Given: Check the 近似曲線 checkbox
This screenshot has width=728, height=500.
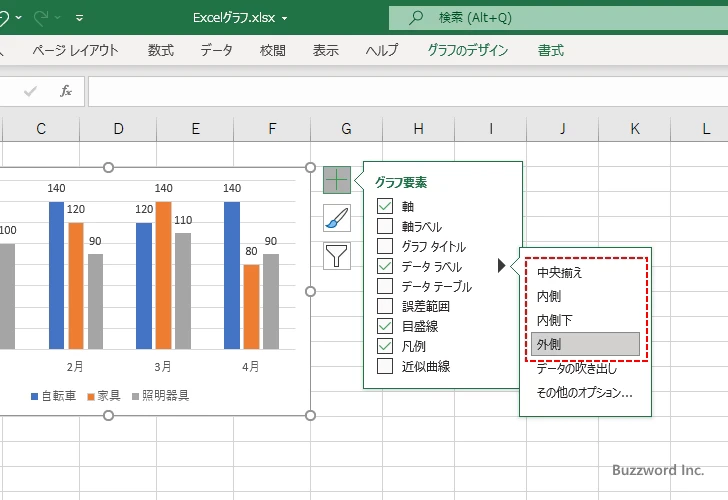Looking at the screenshot, I should (385, 365).
